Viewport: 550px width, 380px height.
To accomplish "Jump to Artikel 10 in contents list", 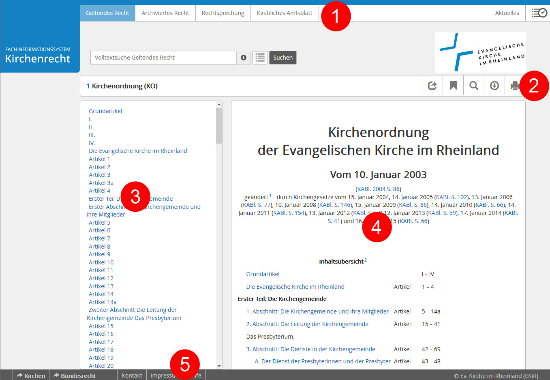I will pyautogui.click(x=101, y=262).
